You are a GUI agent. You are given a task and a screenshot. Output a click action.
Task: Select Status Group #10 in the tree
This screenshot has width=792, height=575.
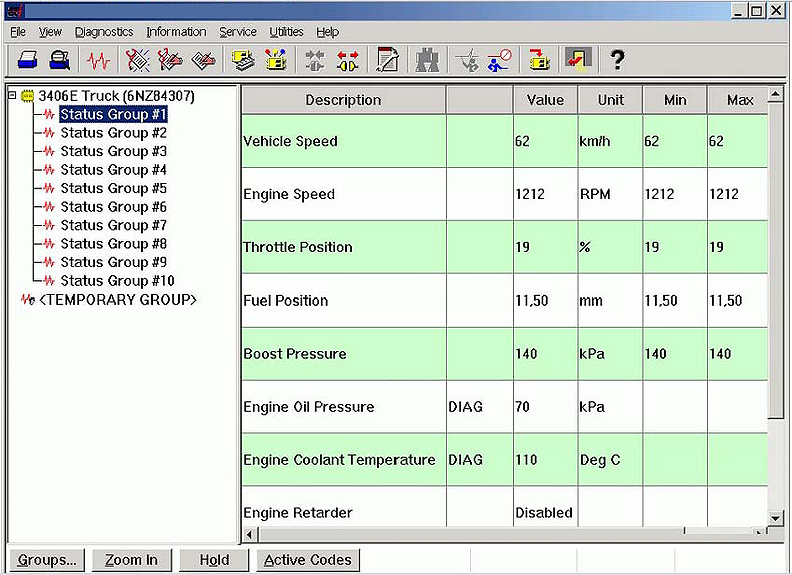tap(117, 280)
